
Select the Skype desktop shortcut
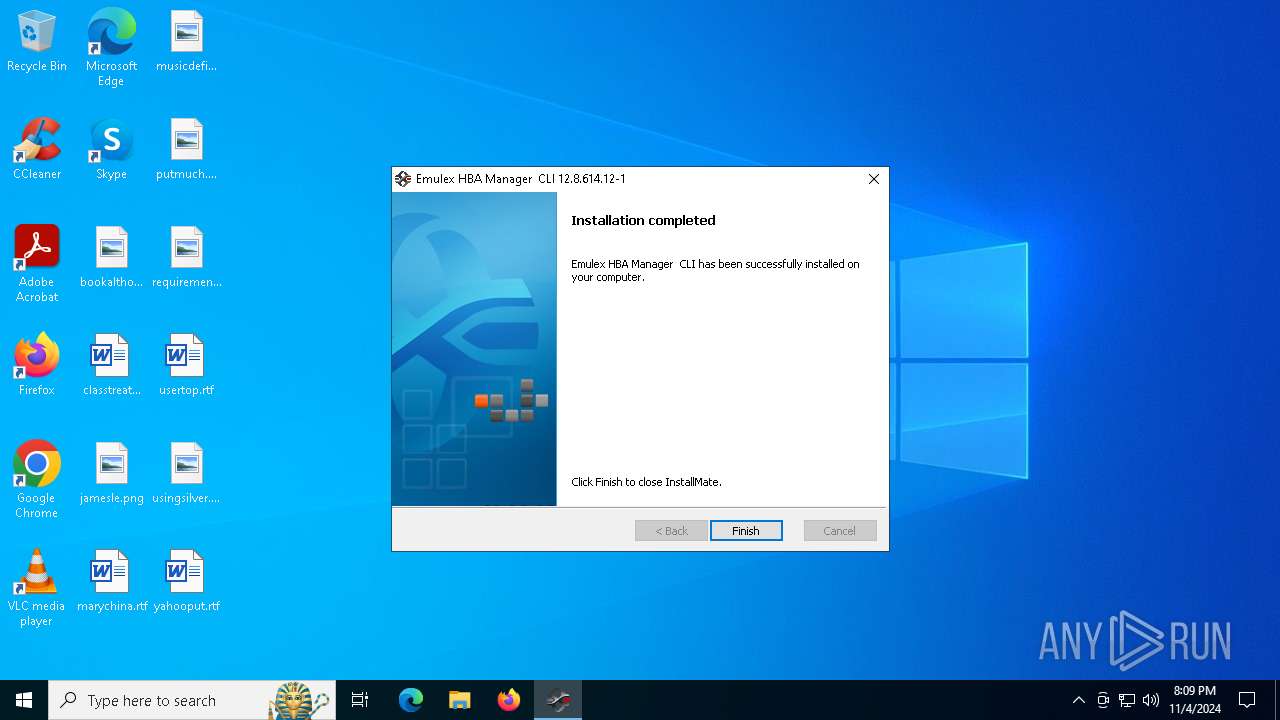point(111,150)
